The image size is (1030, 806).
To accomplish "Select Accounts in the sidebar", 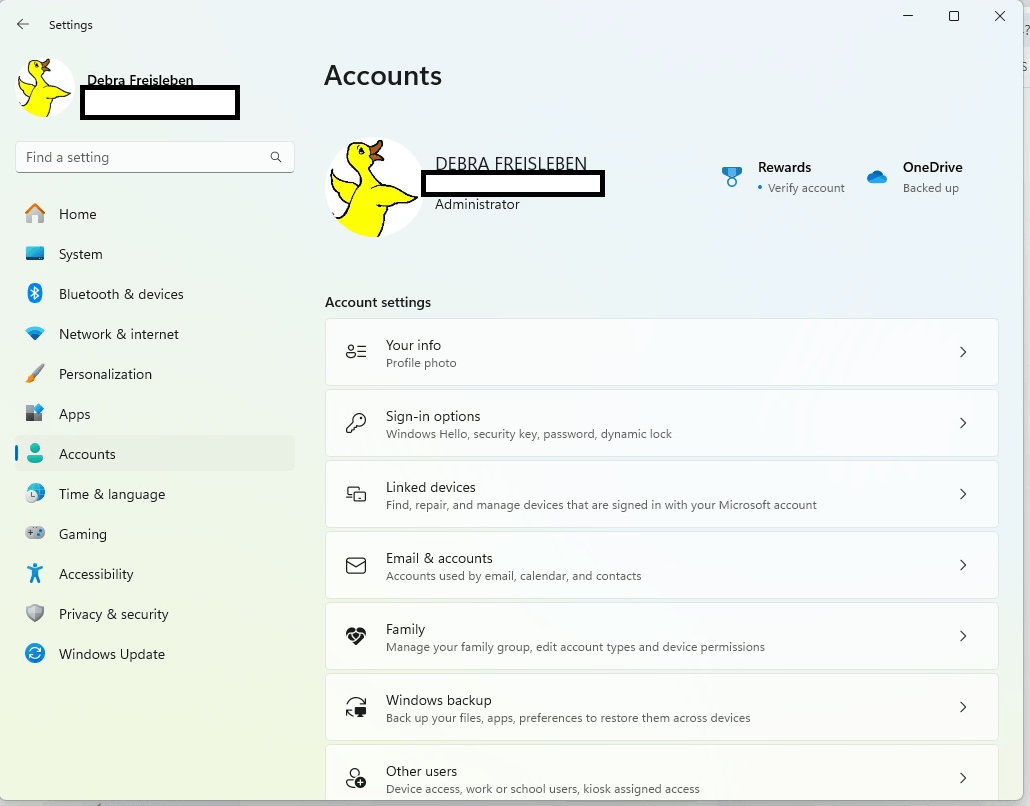I will 154,454.
